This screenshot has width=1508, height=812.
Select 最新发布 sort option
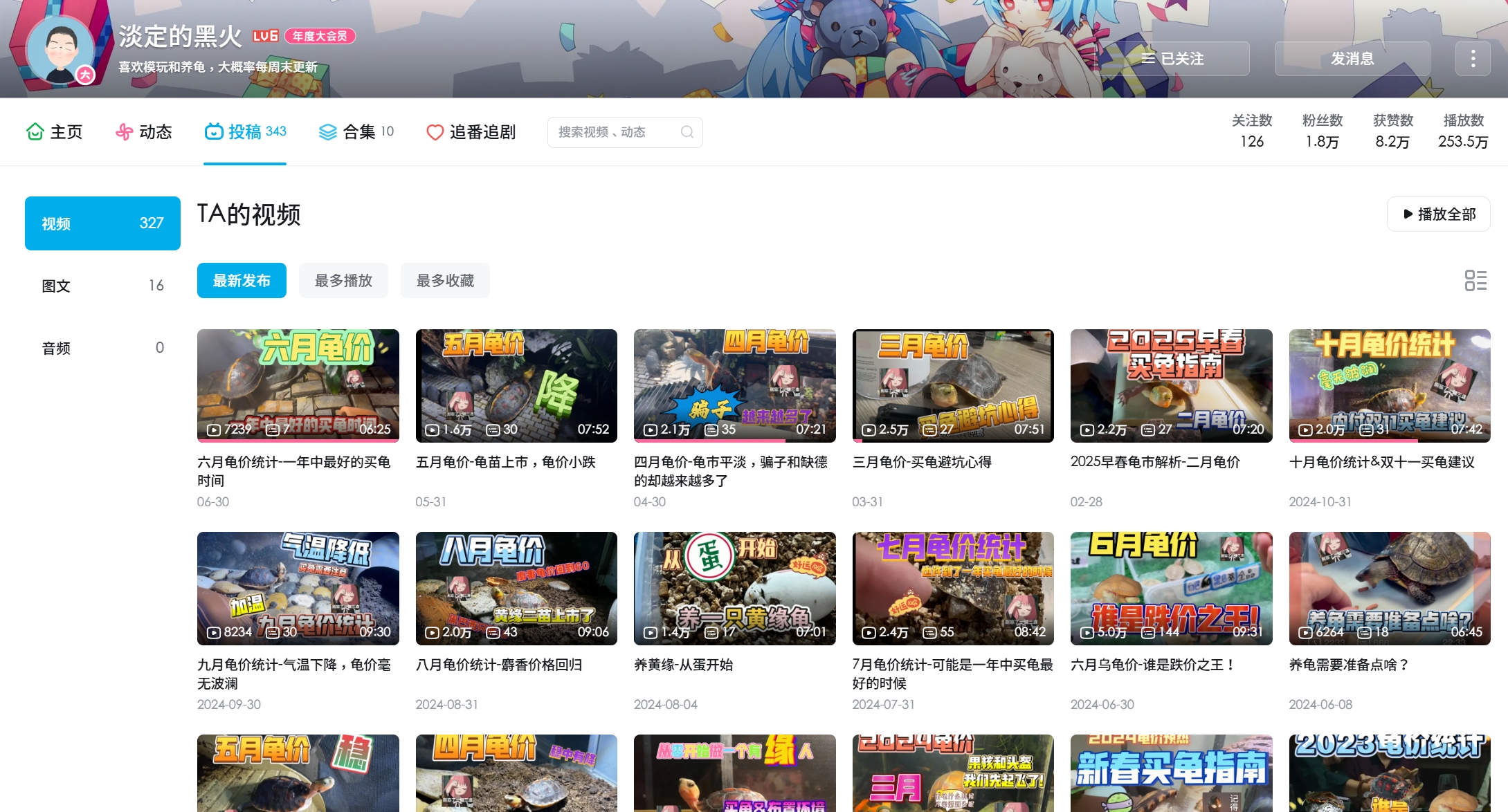click(242, 281)
